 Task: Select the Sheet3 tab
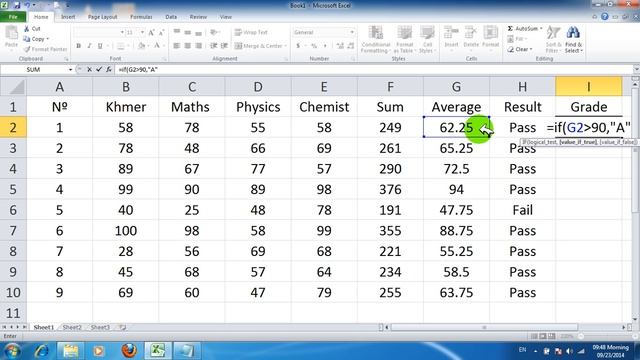[100, 327]
